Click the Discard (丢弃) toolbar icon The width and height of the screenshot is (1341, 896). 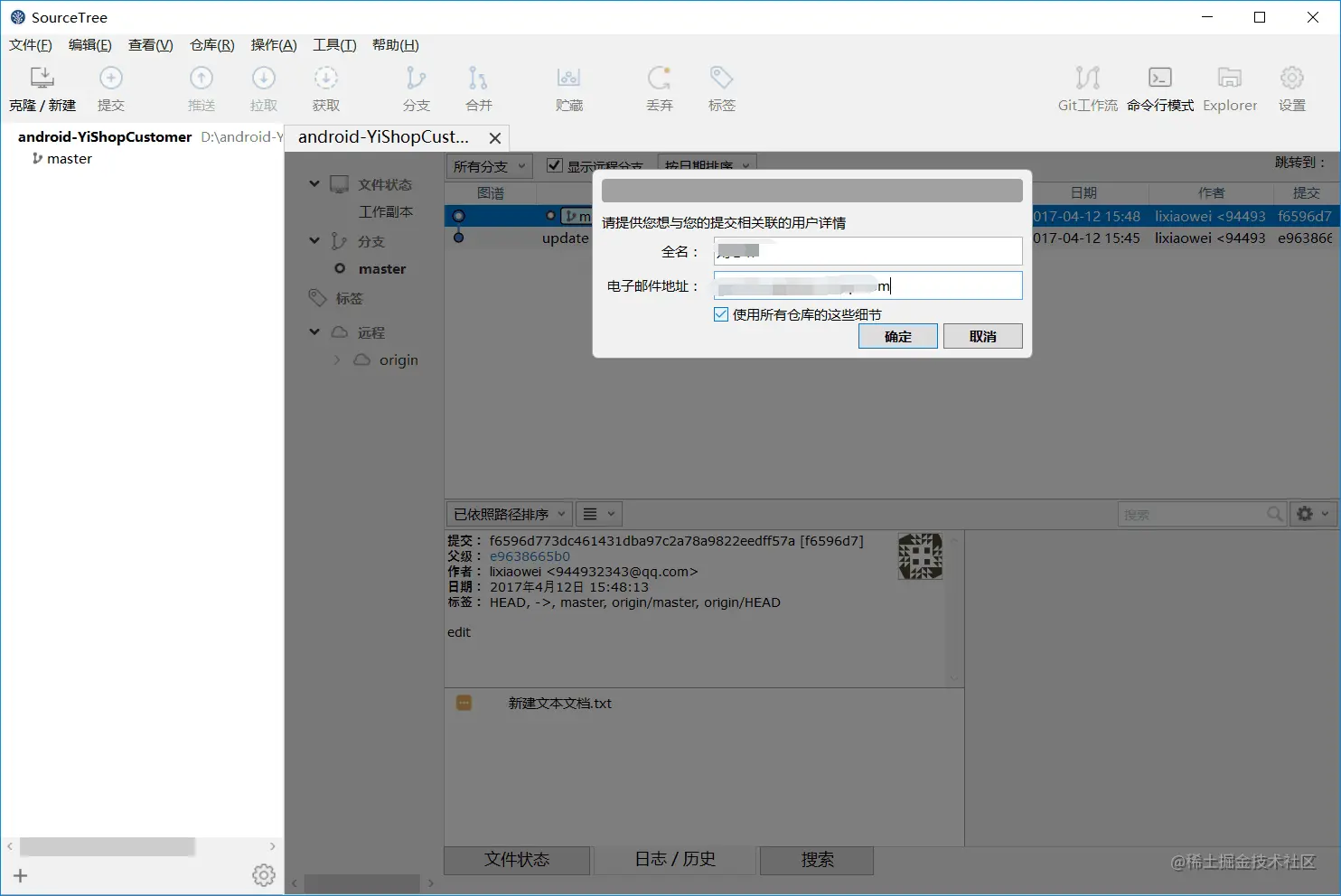pyautogui.click(x=660, y=78)
